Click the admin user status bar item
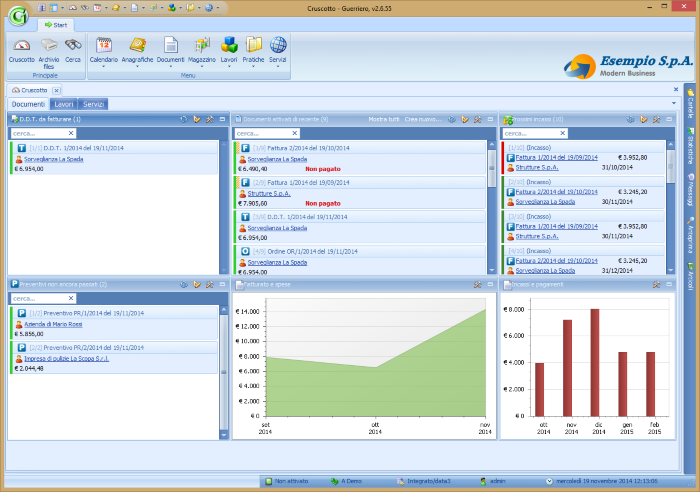This screenshot has width=700, height=492. pyautogui.click(x=493, y=481)
